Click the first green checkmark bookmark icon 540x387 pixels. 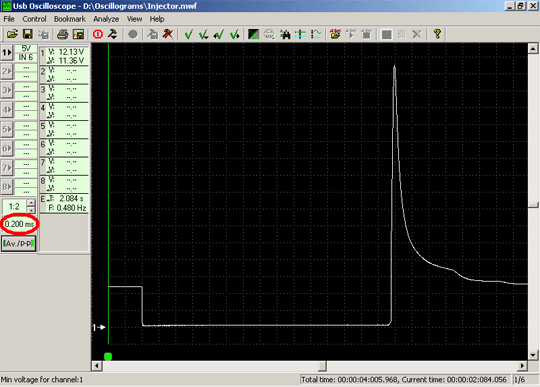[x=188, y=34]
